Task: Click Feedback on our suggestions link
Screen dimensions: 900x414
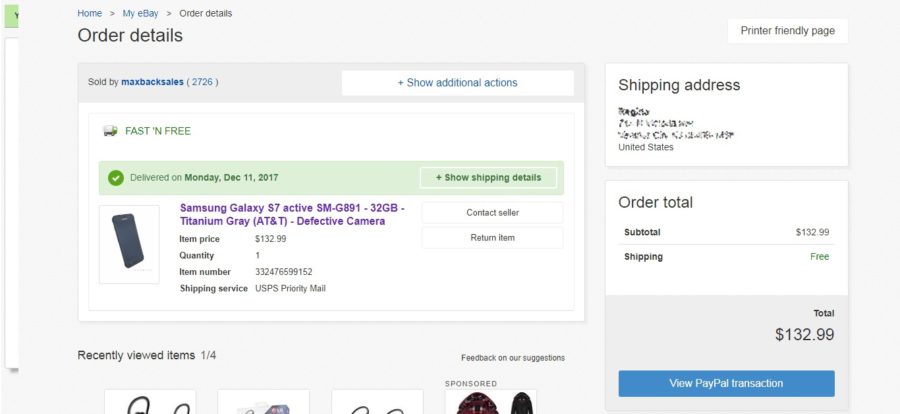Action: pos(512,358)
